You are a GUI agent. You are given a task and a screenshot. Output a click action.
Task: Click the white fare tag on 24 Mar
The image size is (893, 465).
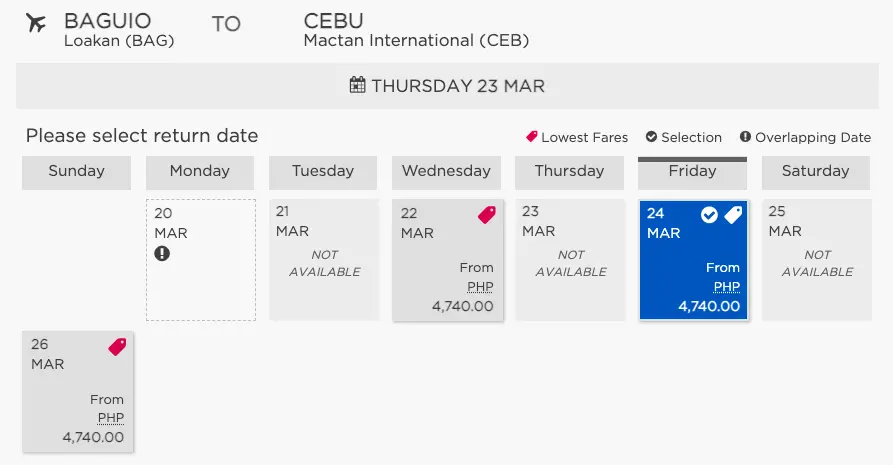coord(733,215)
